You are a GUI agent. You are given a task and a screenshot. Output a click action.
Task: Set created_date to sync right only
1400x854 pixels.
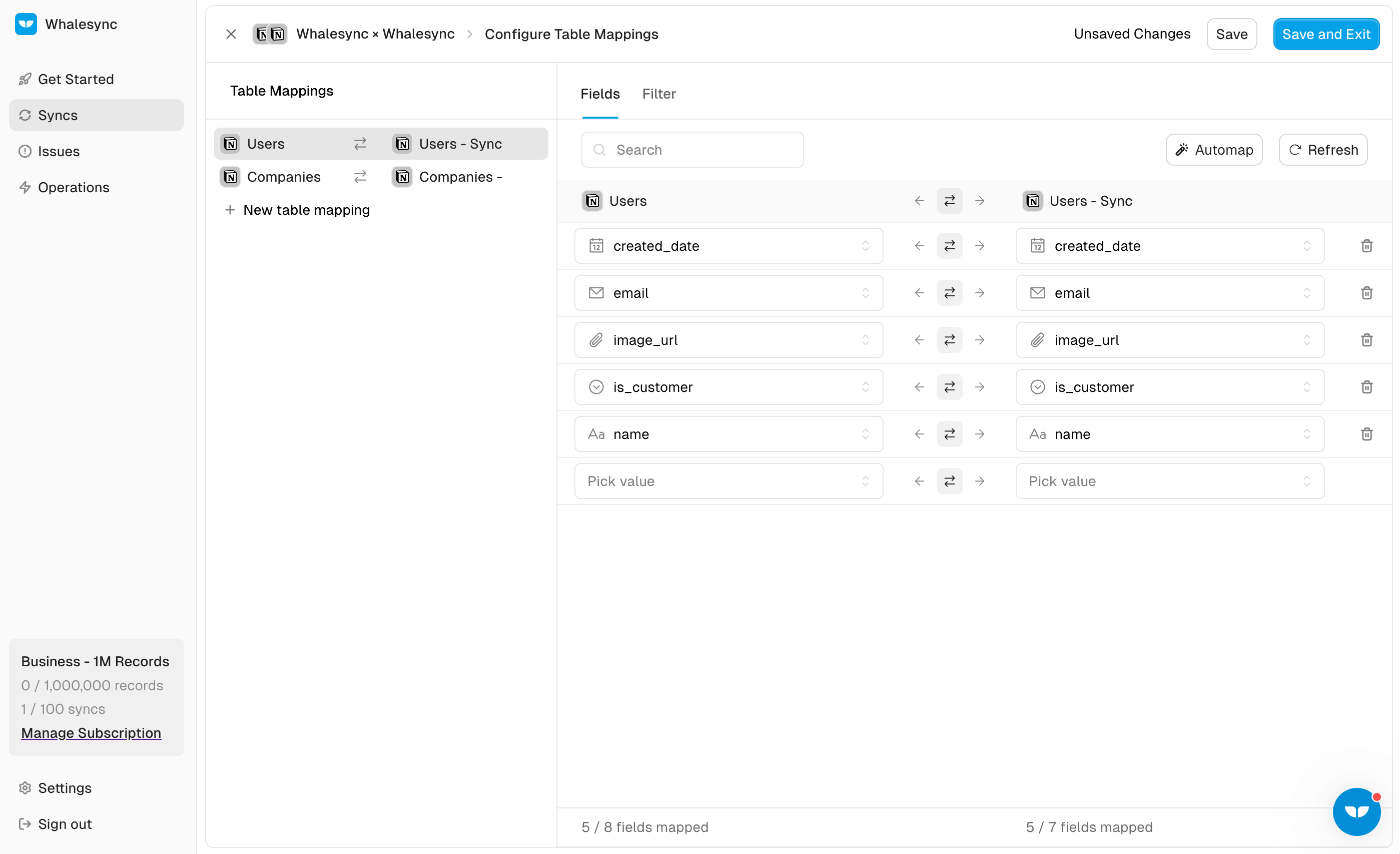tap(980, 246)
